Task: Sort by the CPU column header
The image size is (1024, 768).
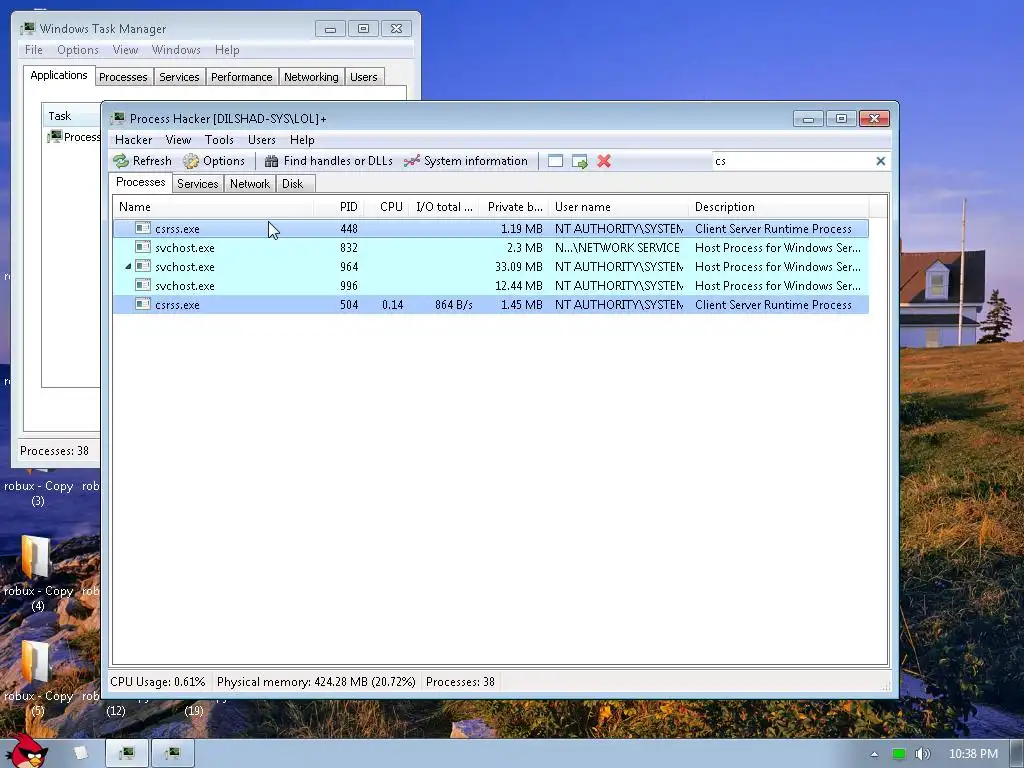Action: [x=386, y=207]
